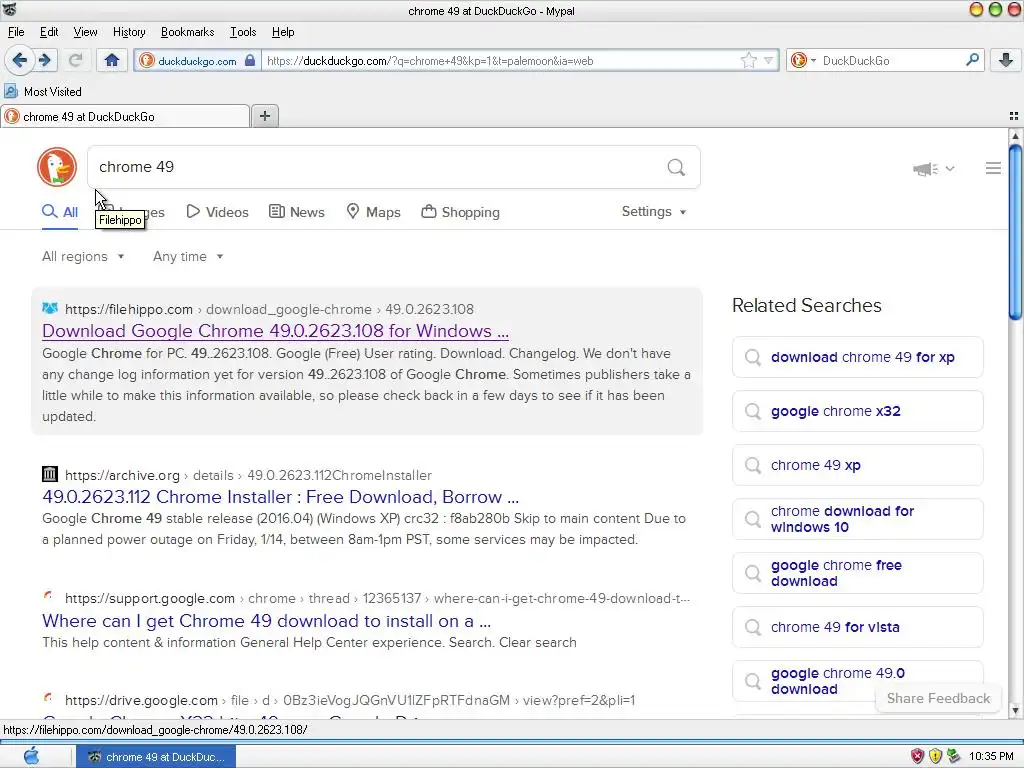This screenshot has width=1024, height=768.
Task: Open the View menu
Action: [x=85, y=32]
